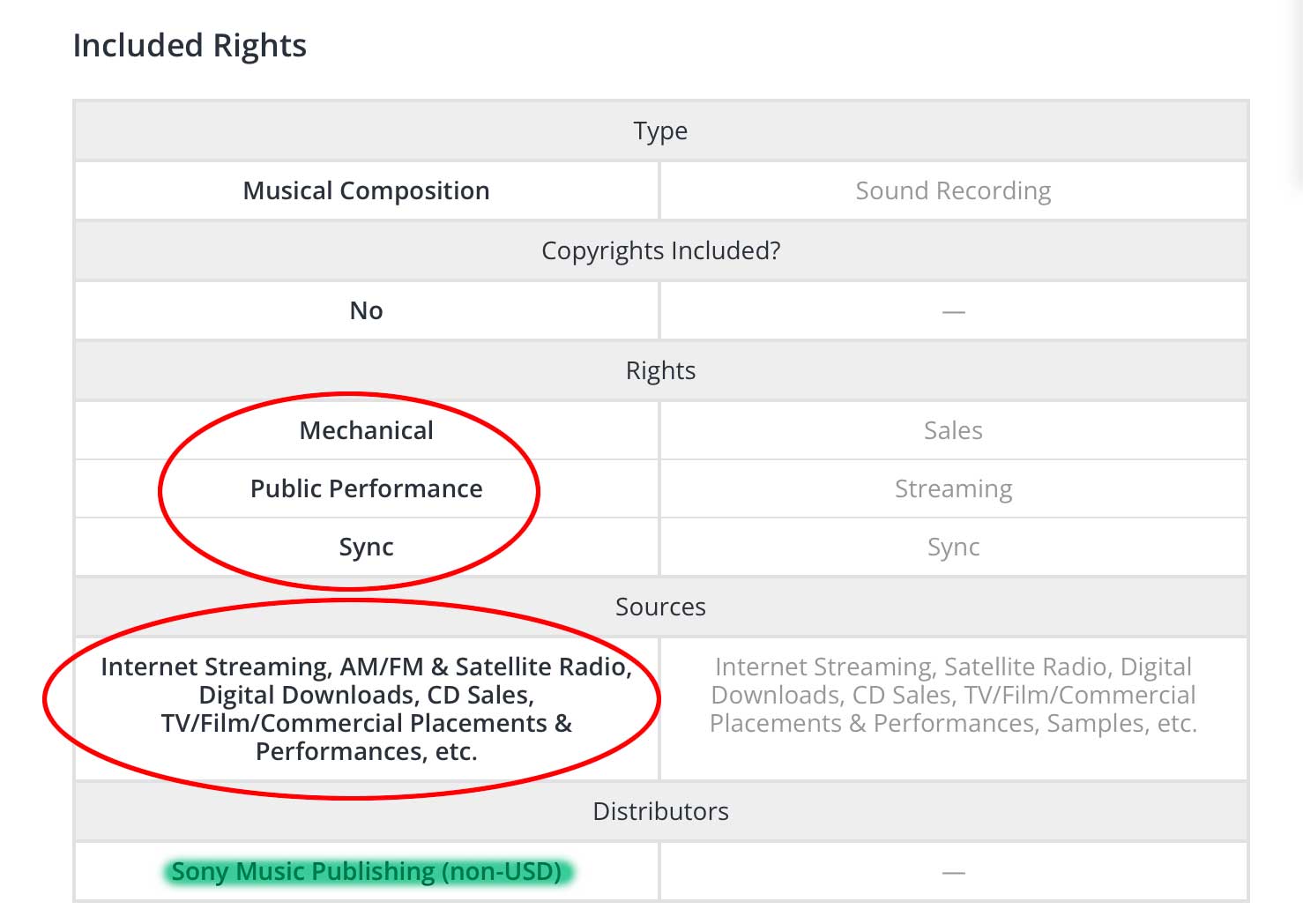Click the Rights header row
Image resolution: width=1303 pixels, height=924 pixels.
tap(660, 370)
